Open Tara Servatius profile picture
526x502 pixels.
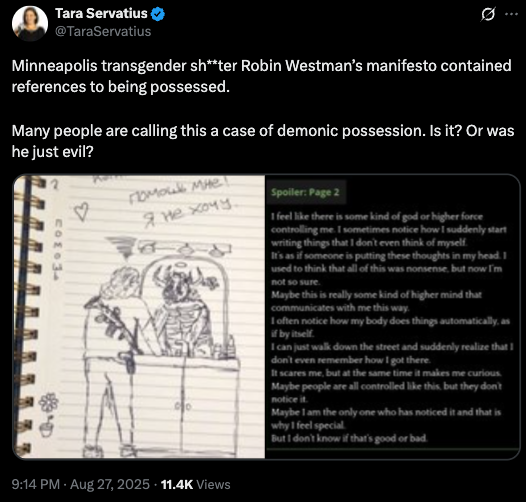coord(30,23)
